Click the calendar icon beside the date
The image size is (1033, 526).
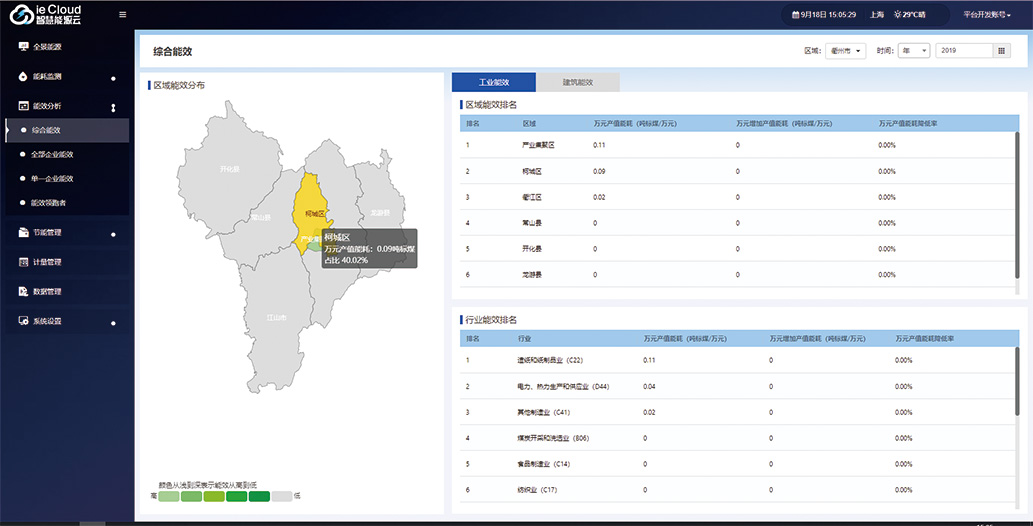[794, 15]
